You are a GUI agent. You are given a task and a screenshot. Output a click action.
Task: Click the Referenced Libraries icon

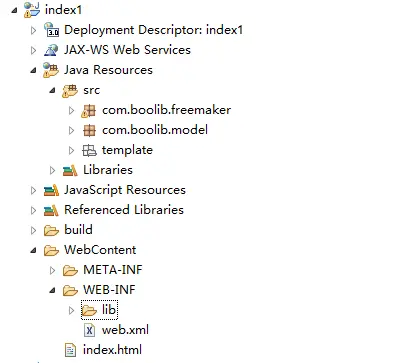click(51, 210)
